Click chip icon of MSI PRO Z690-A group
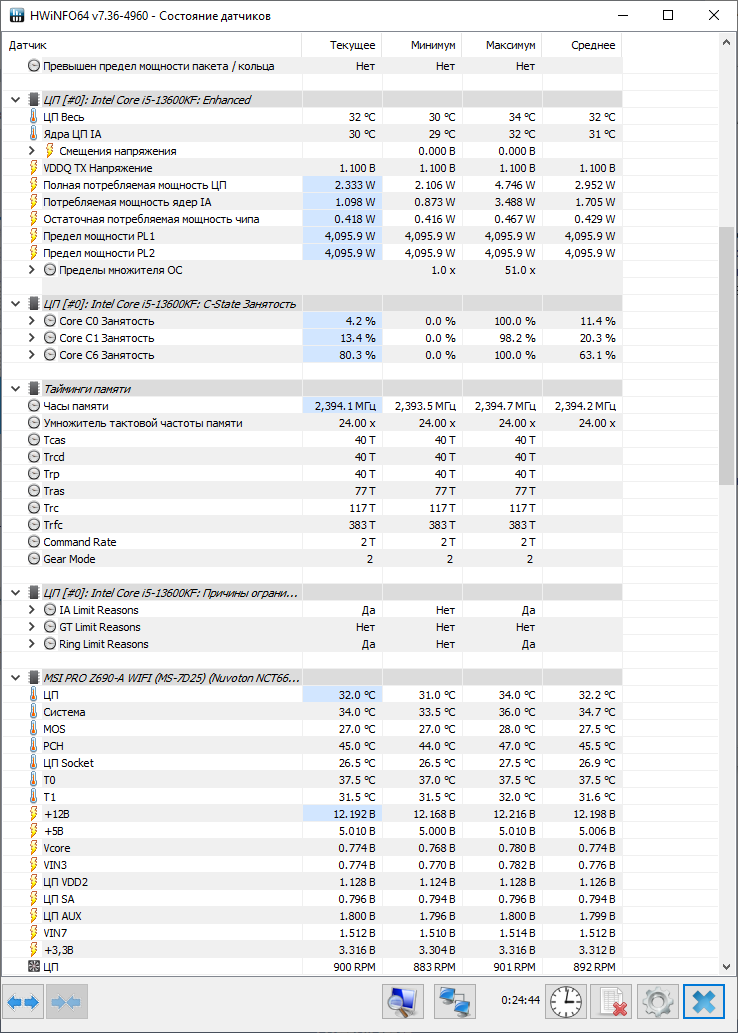Image resolution: width=738 pixels, height=1033 pixels. pyautogui.click(x=34, y=677)
